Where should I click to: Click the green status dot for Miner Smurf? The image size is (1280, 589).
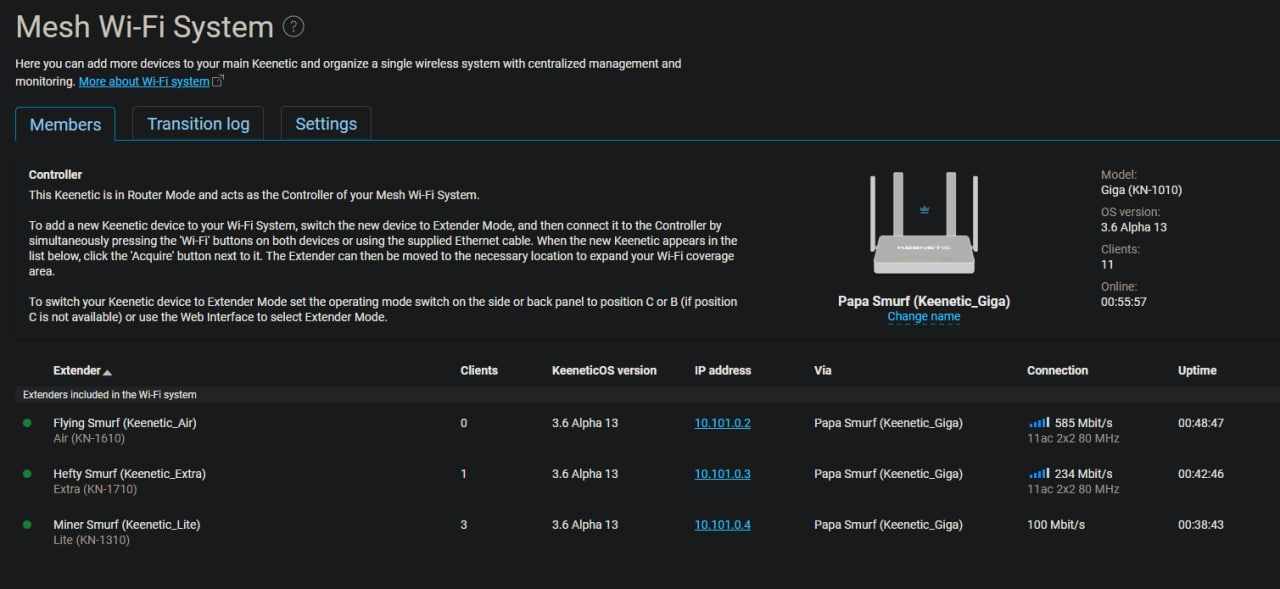click(27, 525)
